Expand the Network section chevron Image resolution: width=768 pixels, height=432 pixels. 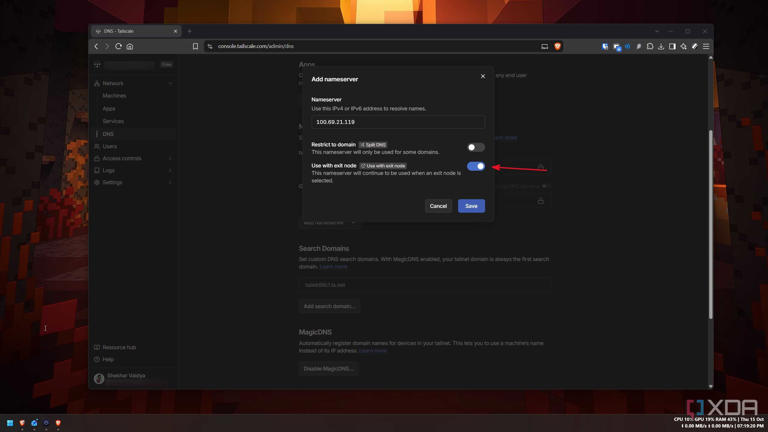[170, 83]
